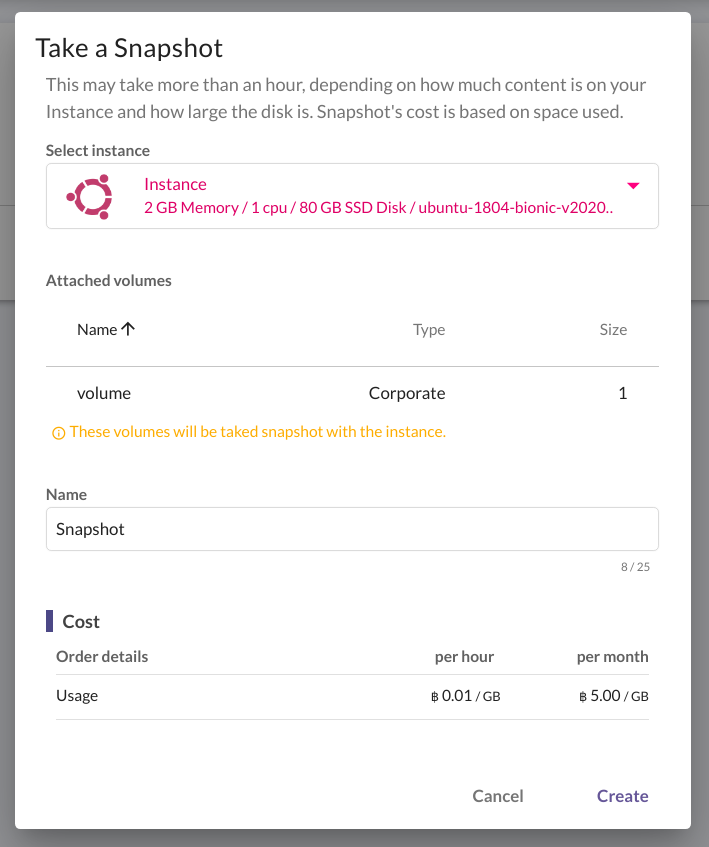The width and height of the screenshot is (709, 847).
Task: Click the volume size value 1
Action: click(x=623, y=393)
